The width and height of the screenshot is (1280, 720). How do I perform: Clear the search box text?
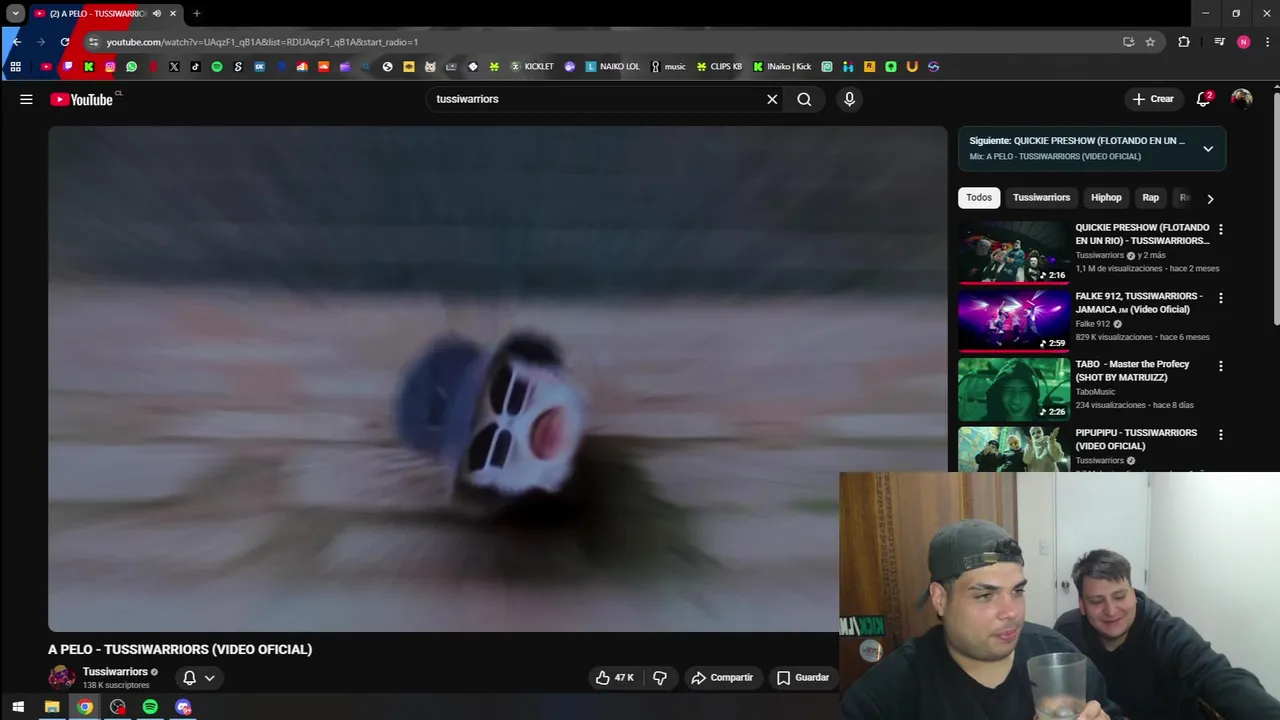point(772,99)
